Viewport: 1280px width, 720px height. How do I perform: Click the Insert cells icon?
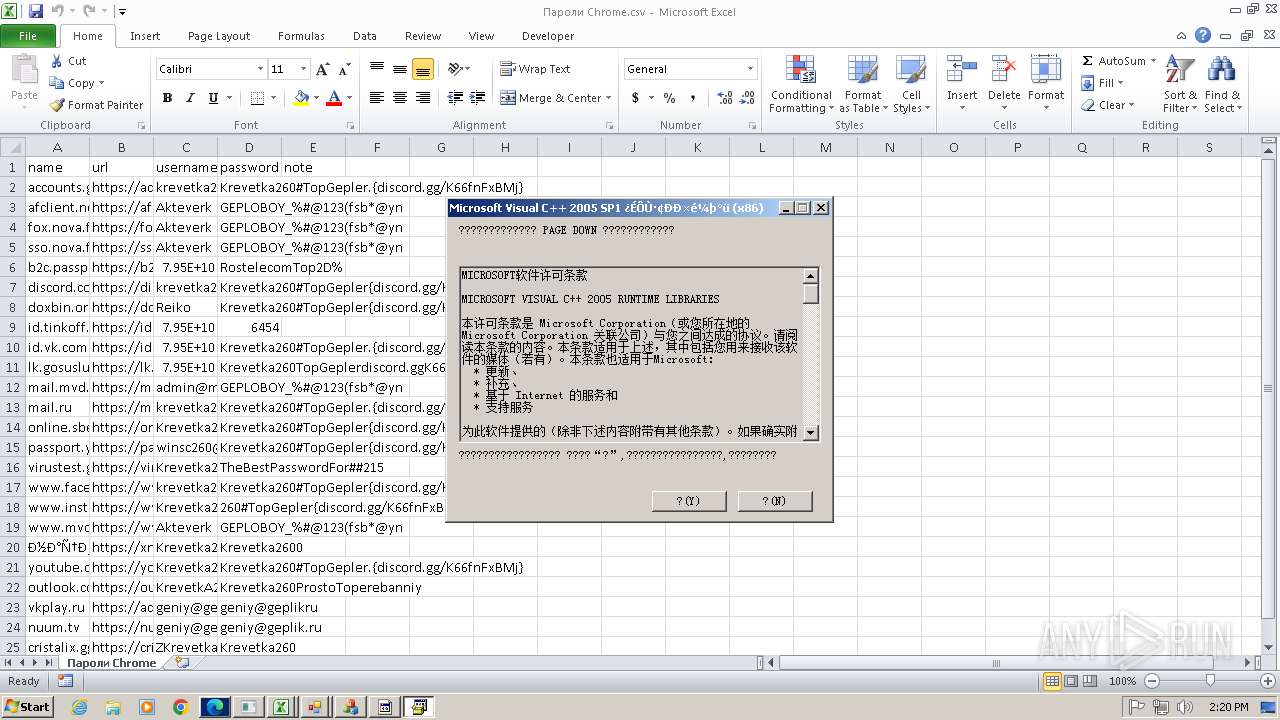(x=962, y=70)
